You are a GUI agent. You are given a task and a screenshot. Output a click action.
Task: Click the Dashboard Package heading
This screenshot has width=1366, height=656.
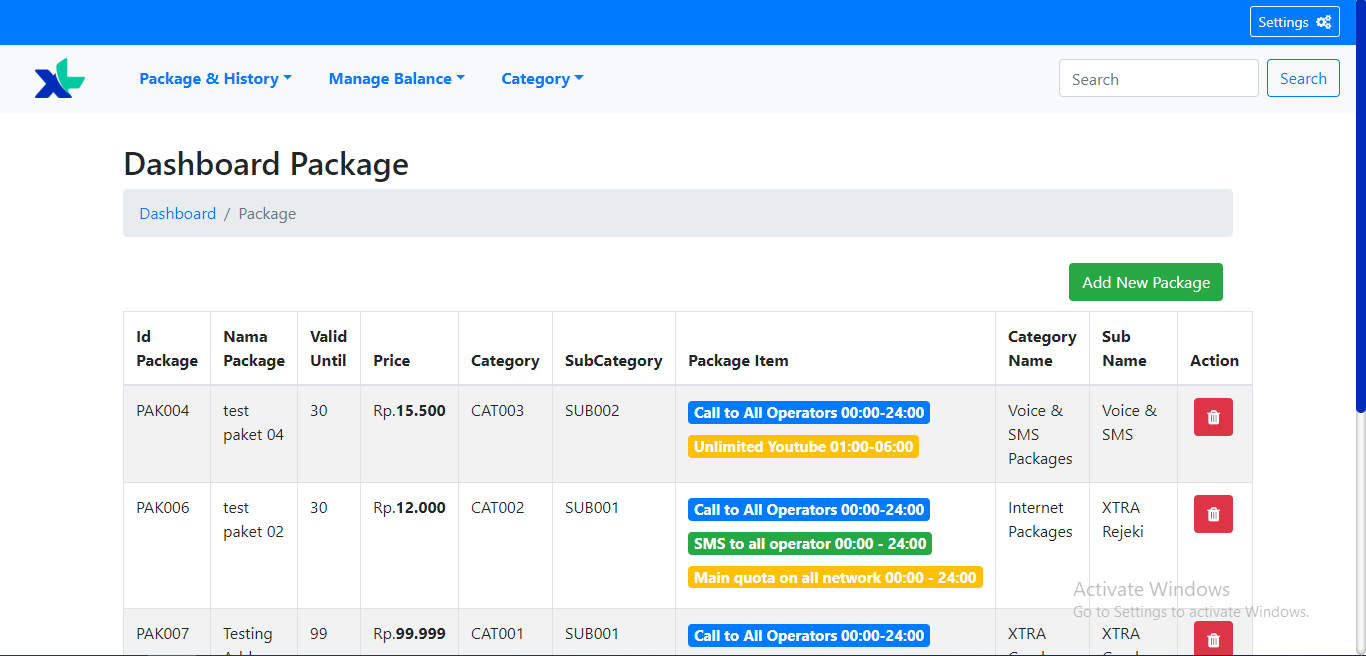266,164
